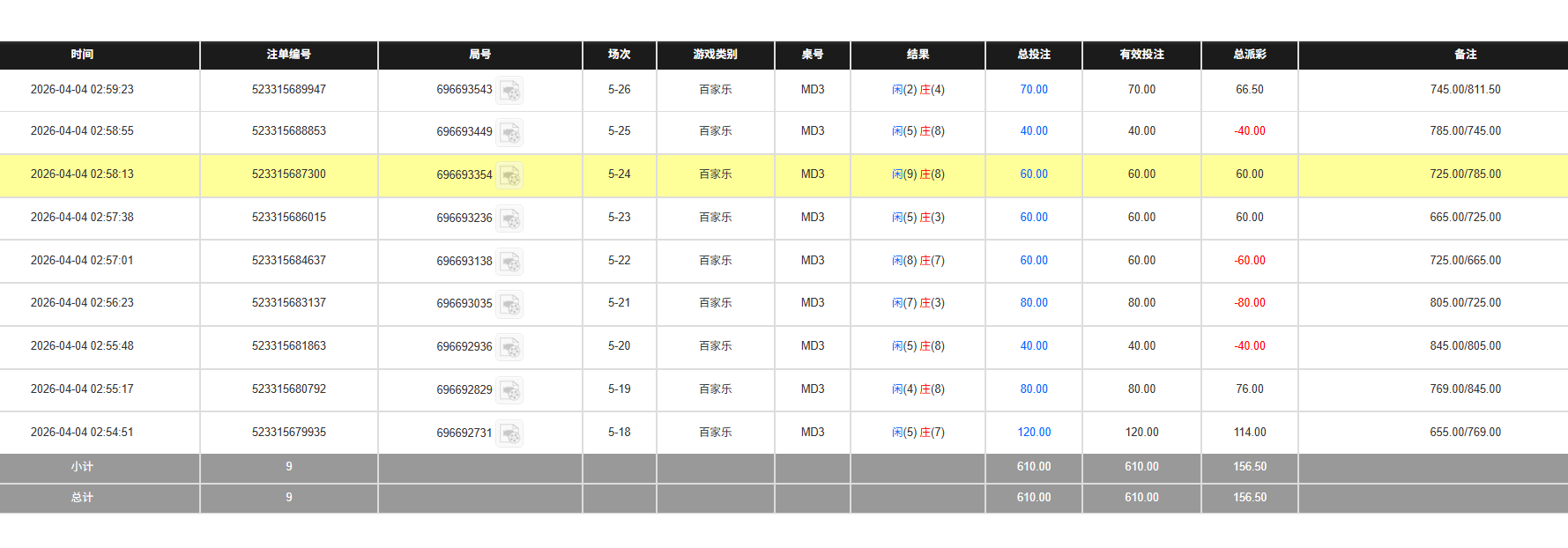This screenshot has height=548, width=1568.
Task: Open video replay icon for round 696693236
Action: pyautogui.click(x=509, y=218)
